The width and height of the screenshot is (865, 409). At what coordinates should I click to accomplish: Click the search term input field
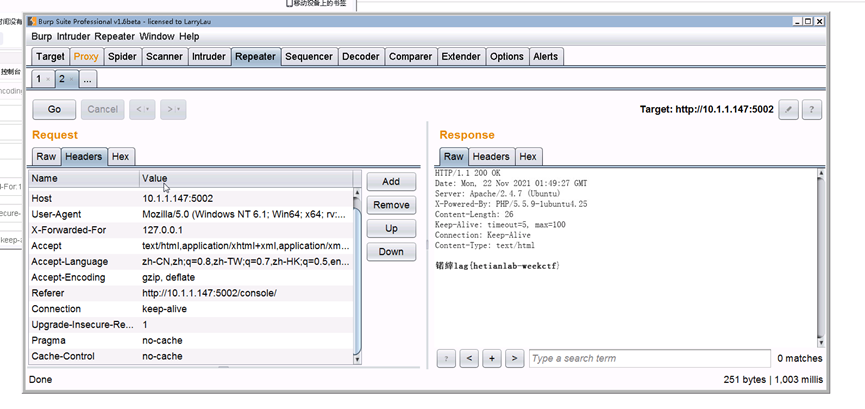[x=649, y=358]
